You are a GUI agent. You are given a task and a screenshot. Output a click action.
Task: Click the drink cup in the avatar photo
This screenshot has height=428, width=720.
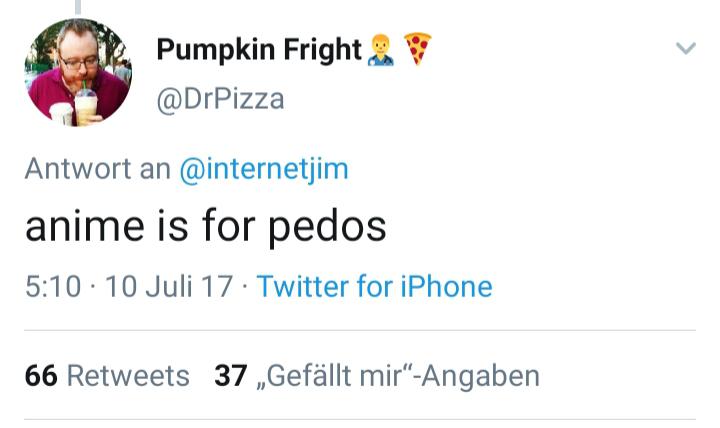pos(86,106)
